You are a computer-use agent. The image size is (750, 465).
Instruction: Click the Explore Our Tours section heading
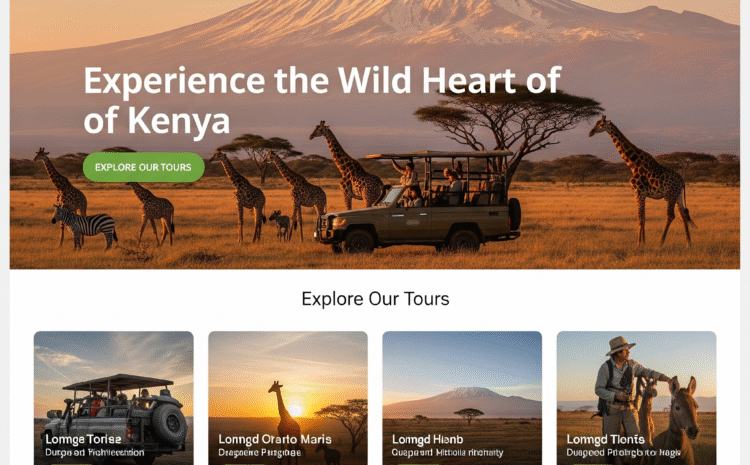(x=375, y=299)
